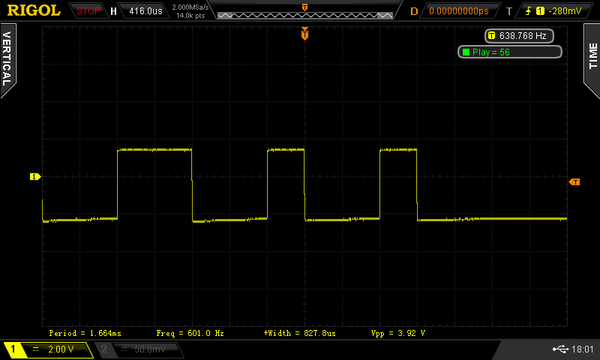Click the waveform memory overview bar
Screen dimensions: 600x360
click(305, 15)
